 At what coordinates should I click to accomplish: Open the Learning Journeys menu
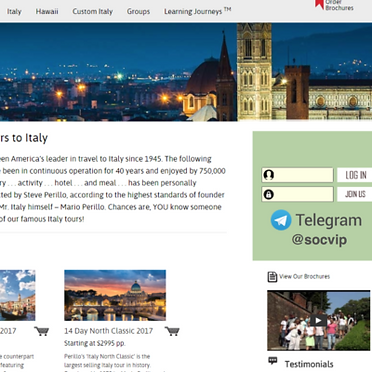197,11
